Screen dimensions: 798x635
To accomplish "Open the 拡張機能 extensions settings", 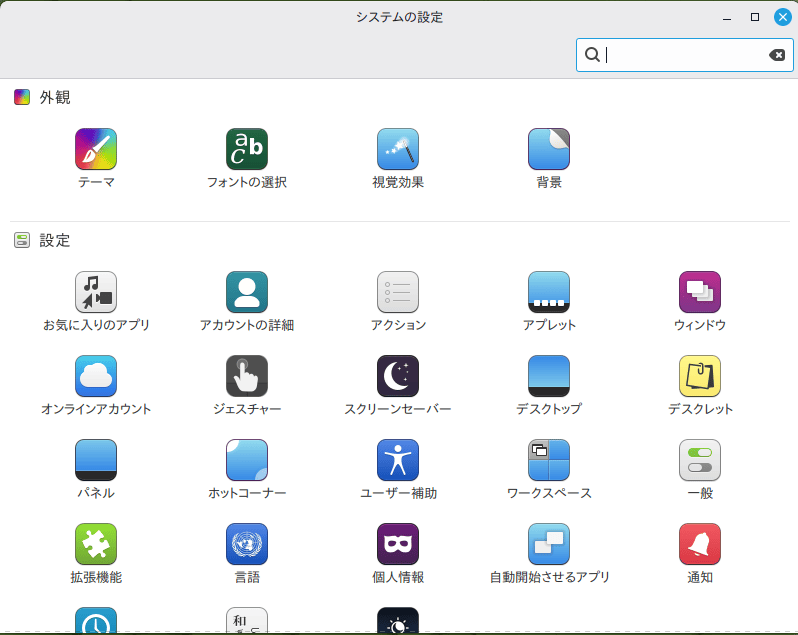I will [96, 544].
